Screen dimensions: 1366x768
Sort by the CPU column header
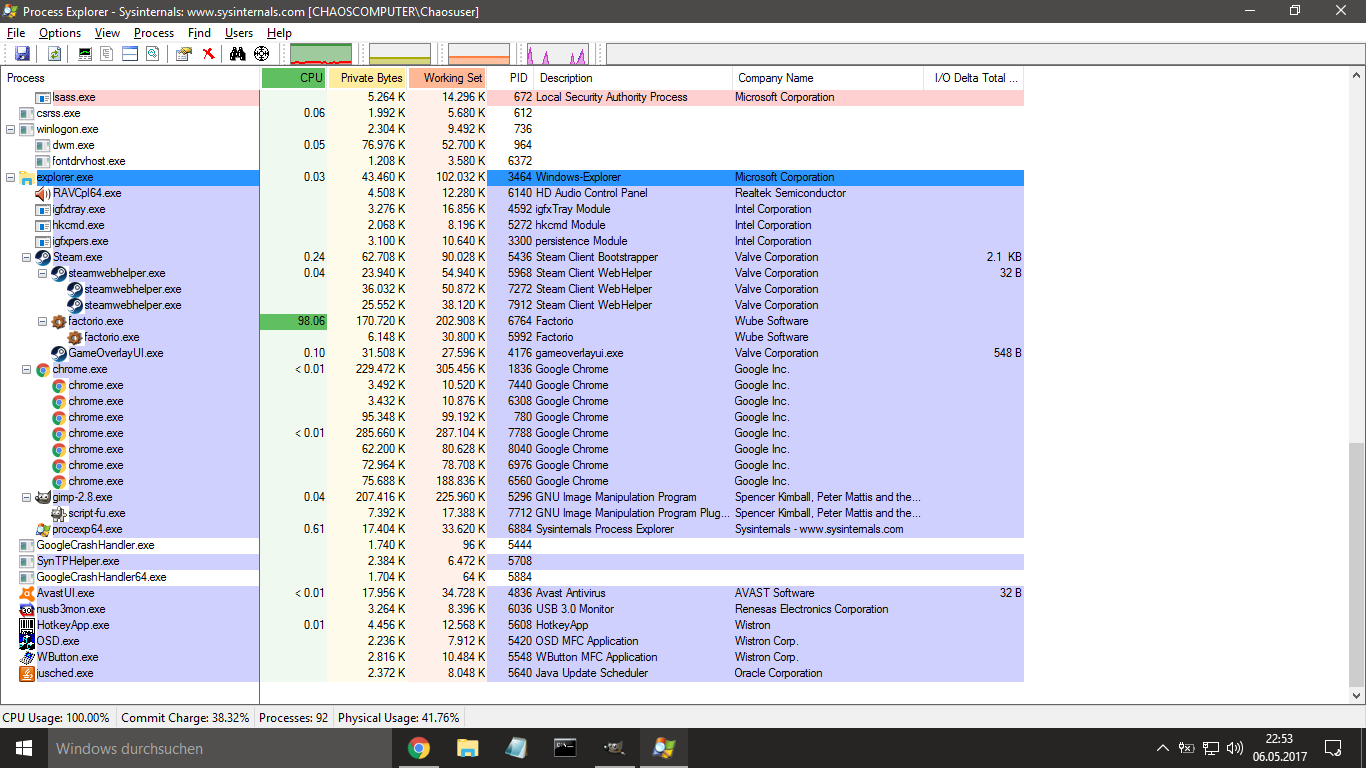tap(294, 78)
